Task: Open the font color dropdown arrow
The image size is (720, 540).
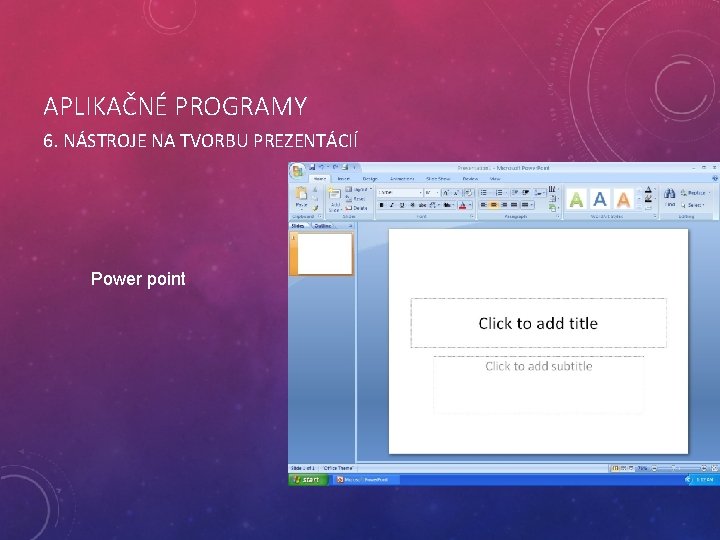Action: click(470, 205)
